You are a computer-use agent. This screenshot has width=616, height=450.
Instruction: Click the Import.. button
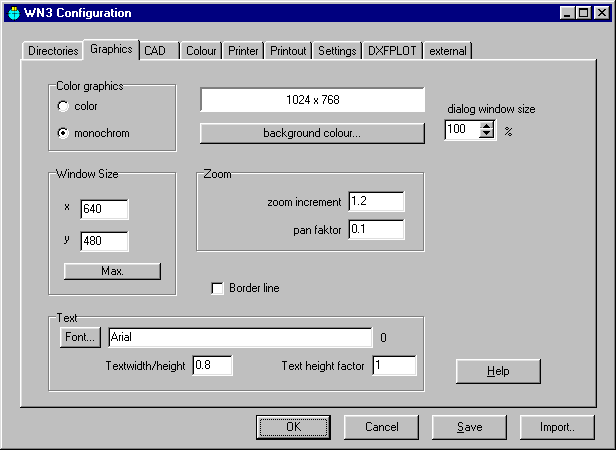coord(557,427)
